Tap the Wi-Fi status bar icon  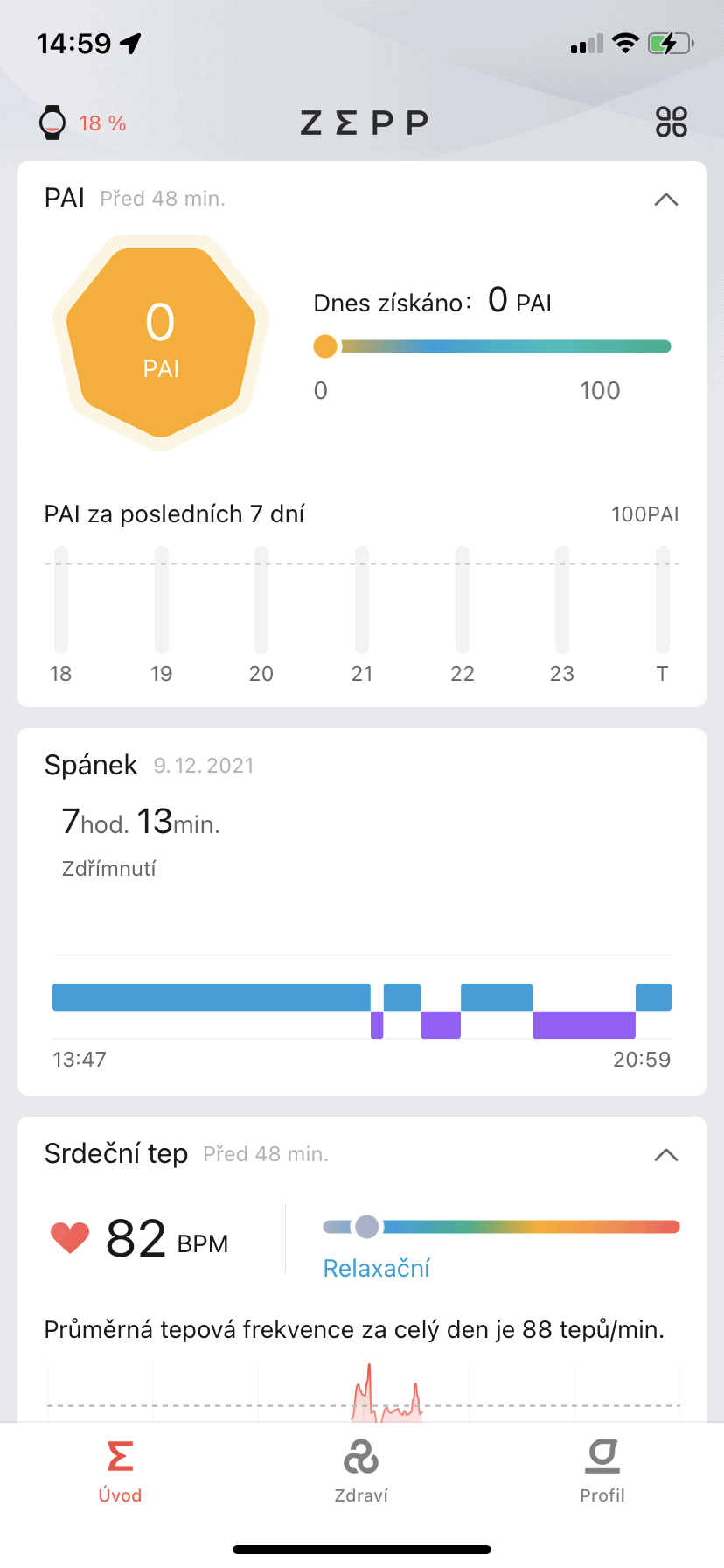click(625, 43)
